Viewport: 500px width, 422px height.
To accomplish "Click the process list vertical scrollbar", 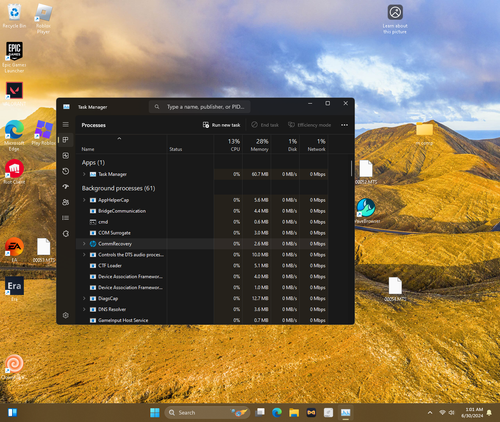I will tap(351, 168).
